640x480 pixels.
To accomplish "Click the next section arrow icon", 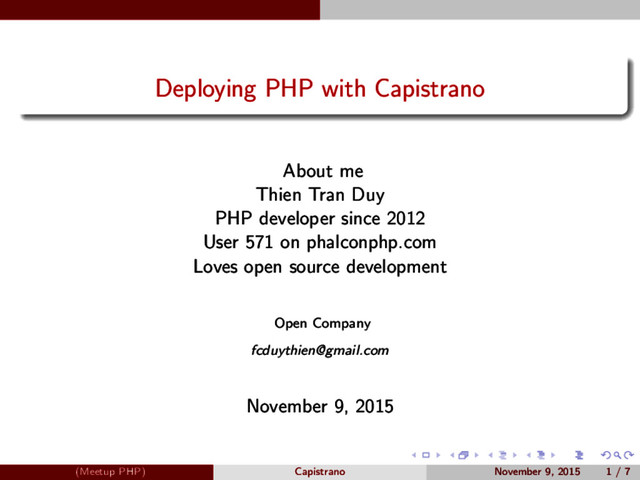I will (553, 455).
